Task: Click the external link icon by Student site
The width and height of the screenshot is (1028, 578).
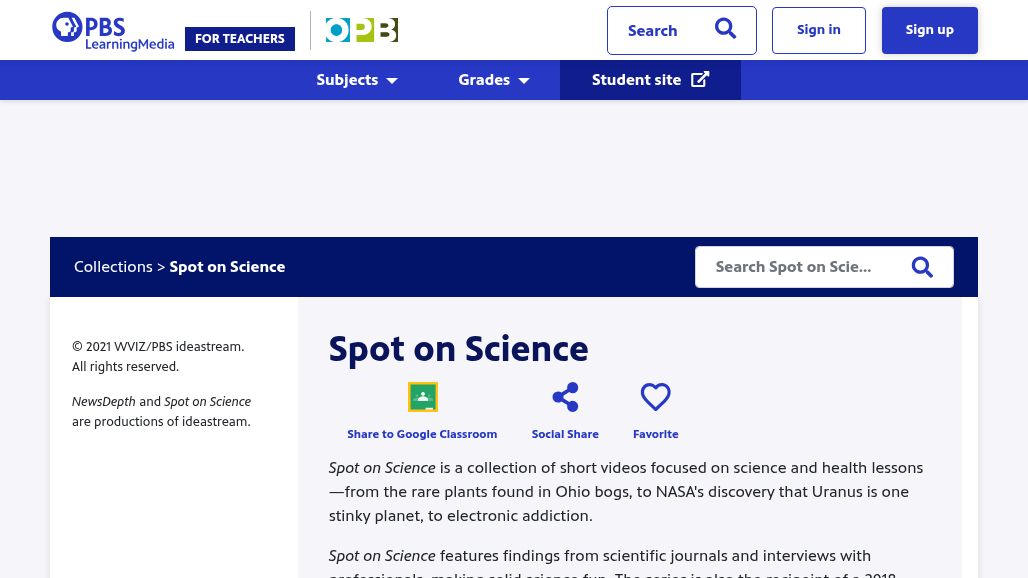Action: (700, 80)
